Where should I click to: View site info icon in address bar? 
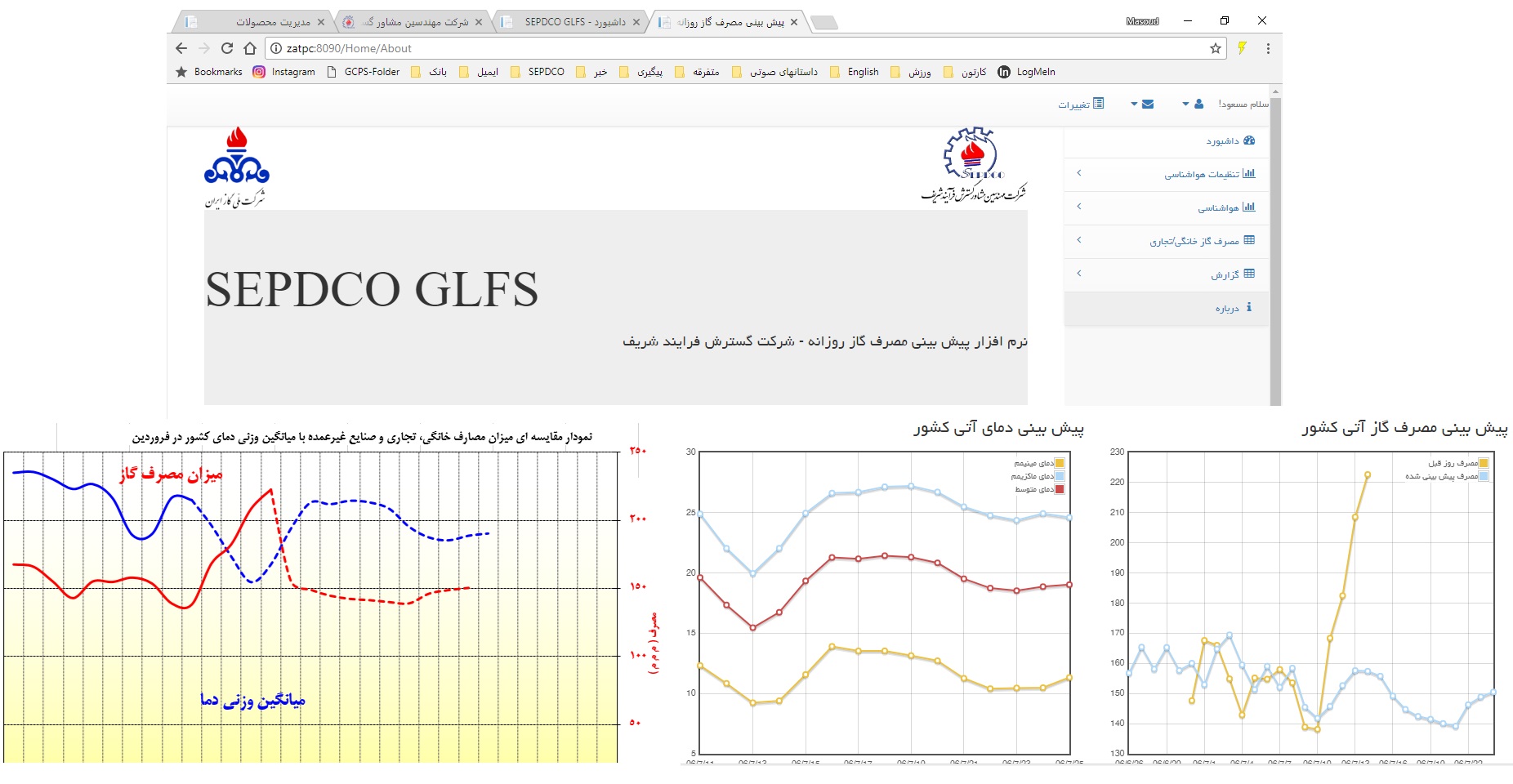276,48
